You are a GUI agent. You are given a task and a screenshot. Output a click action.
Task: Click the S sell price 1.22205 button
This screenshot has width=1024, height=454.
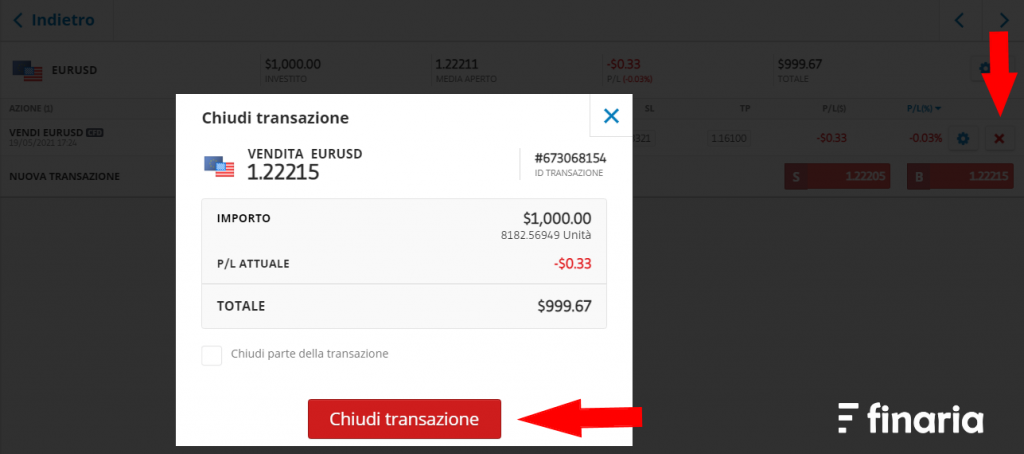(x=837, y=176)
